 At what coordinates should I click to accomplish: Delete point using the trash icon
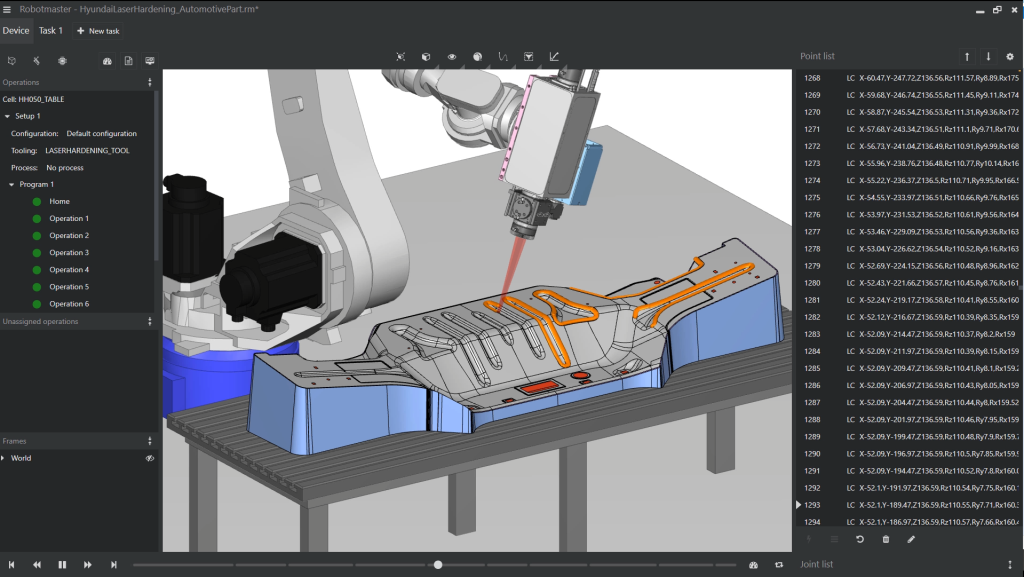(885, 540)
